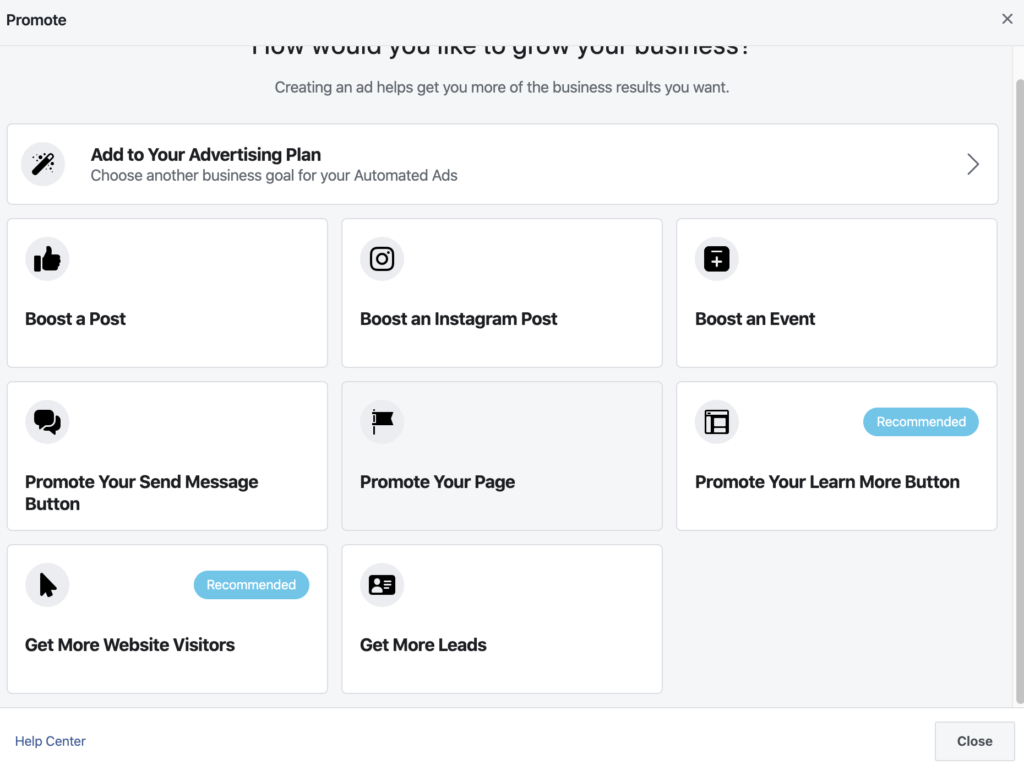1024x770 pixels.
Task: Click the Recommended badge on Website Visitors card
Action: (251, 585)
